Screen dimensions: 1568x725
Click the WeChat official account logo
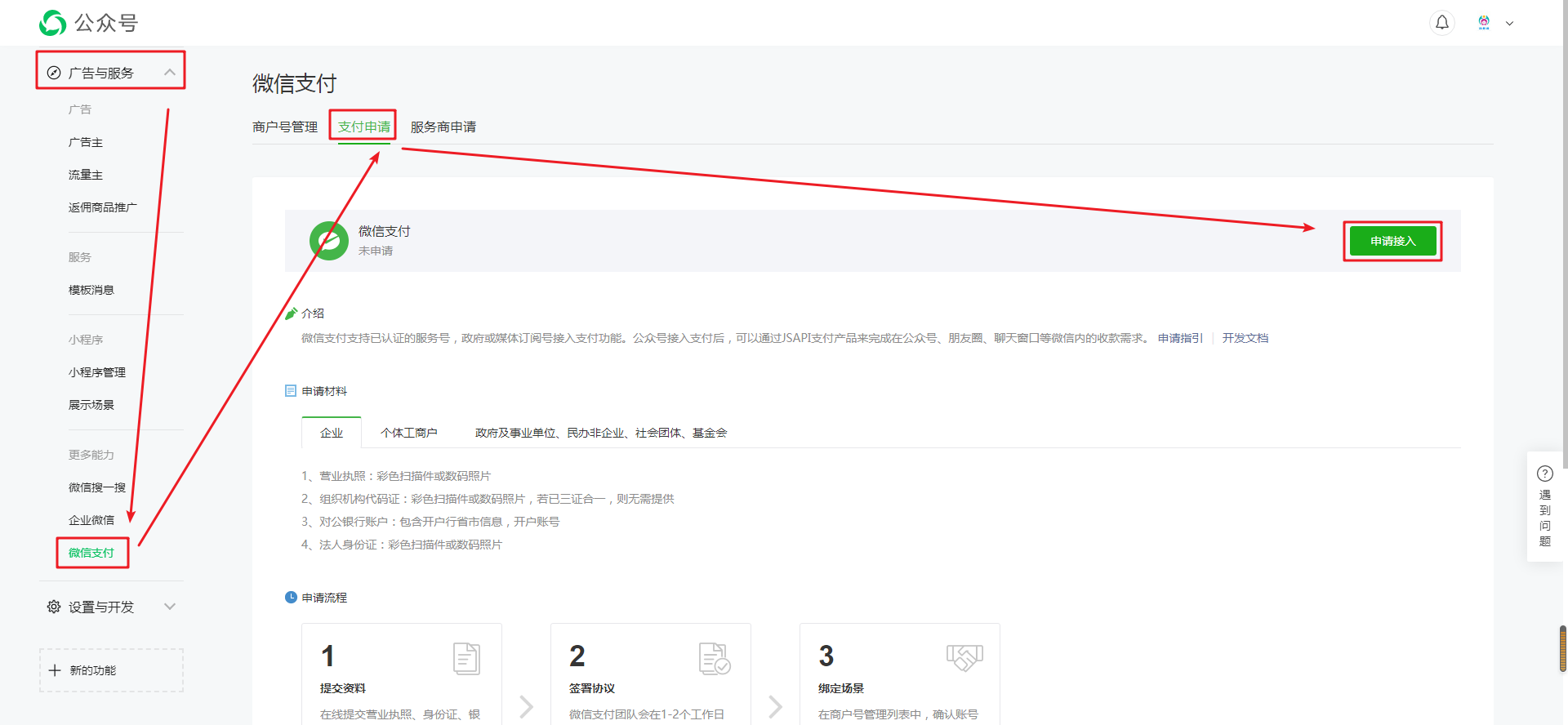[x=53, y=23]
